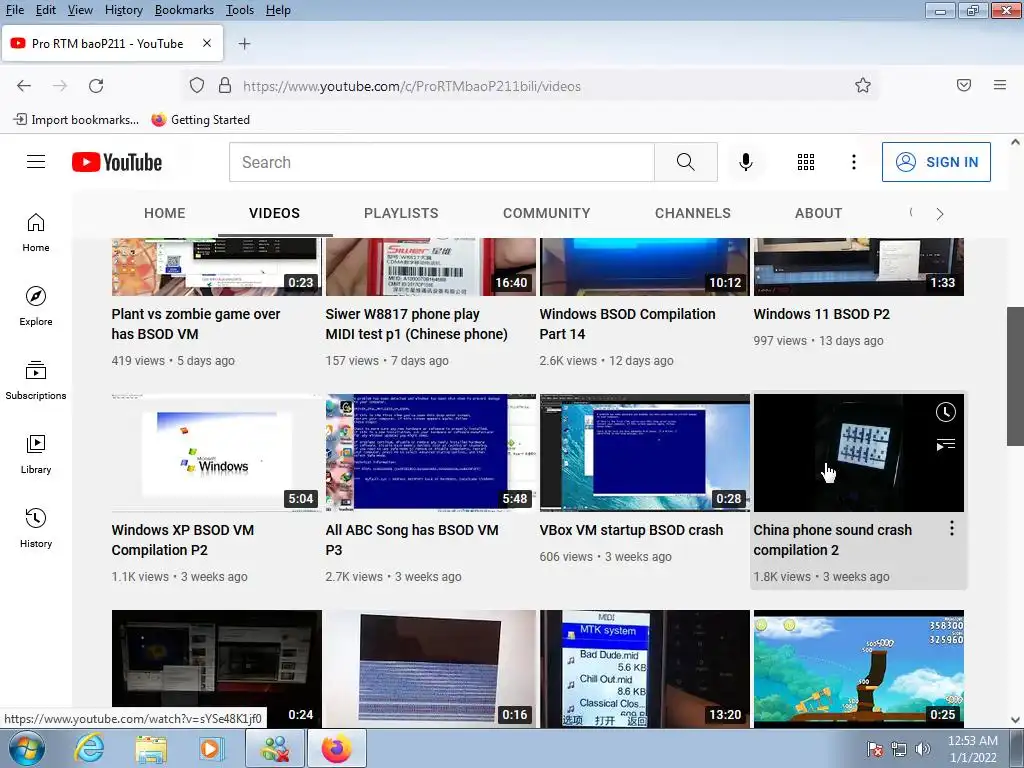Image resolution: width=1024 pixels, height=768 pixels.
Task: Click Import bookmarks toolbar item
Action: tap(76, 120)
